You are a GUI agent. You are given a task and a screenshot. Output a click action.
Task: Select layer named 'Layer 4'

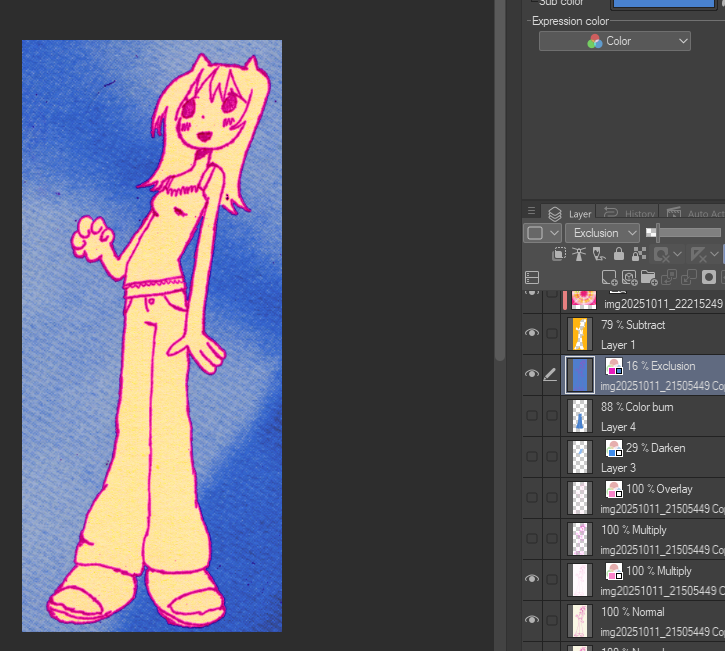point(618,427)
